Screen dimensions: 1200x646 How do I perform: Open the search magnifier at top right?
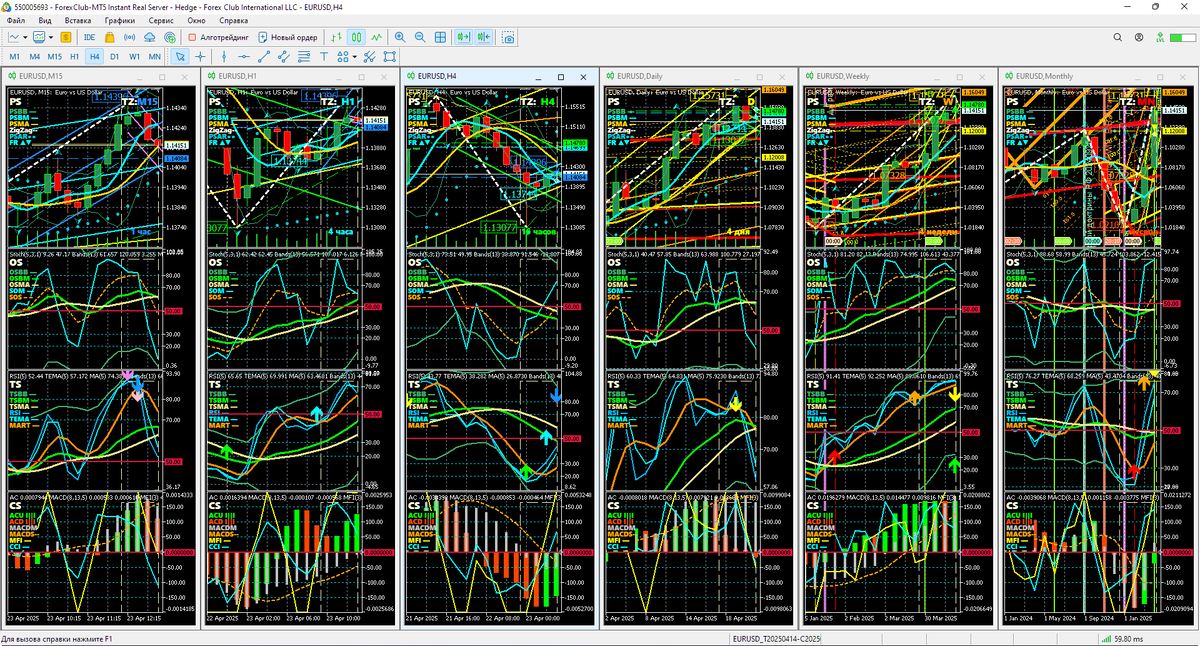click(x=1118, y=37)
